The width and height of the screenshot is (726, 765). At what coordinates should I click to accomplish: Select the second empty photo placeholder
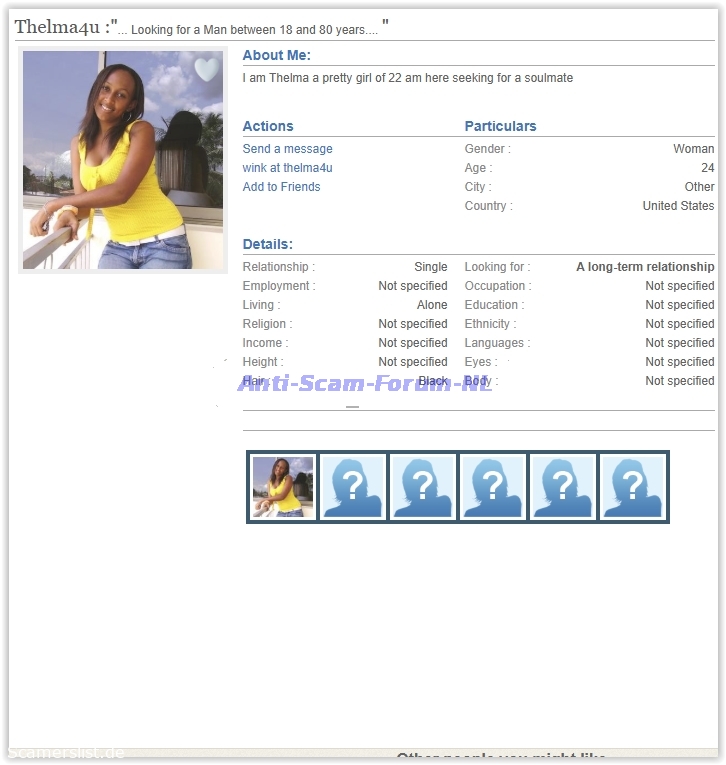pyautogui.click(x=422, y=487)
